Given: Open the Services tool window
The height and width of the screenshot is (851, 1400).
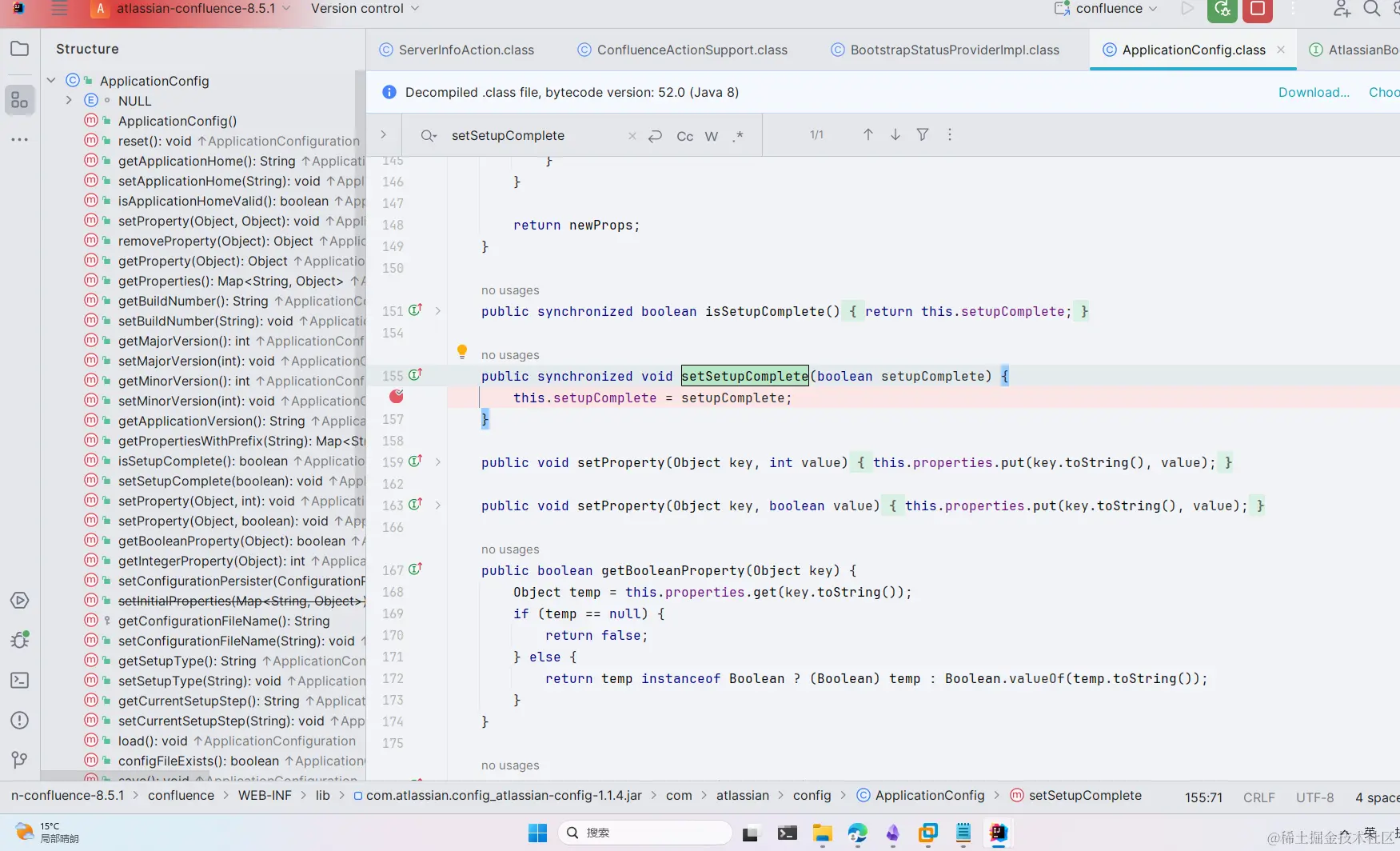Looking at the screenshot, I should click(20, 601).
